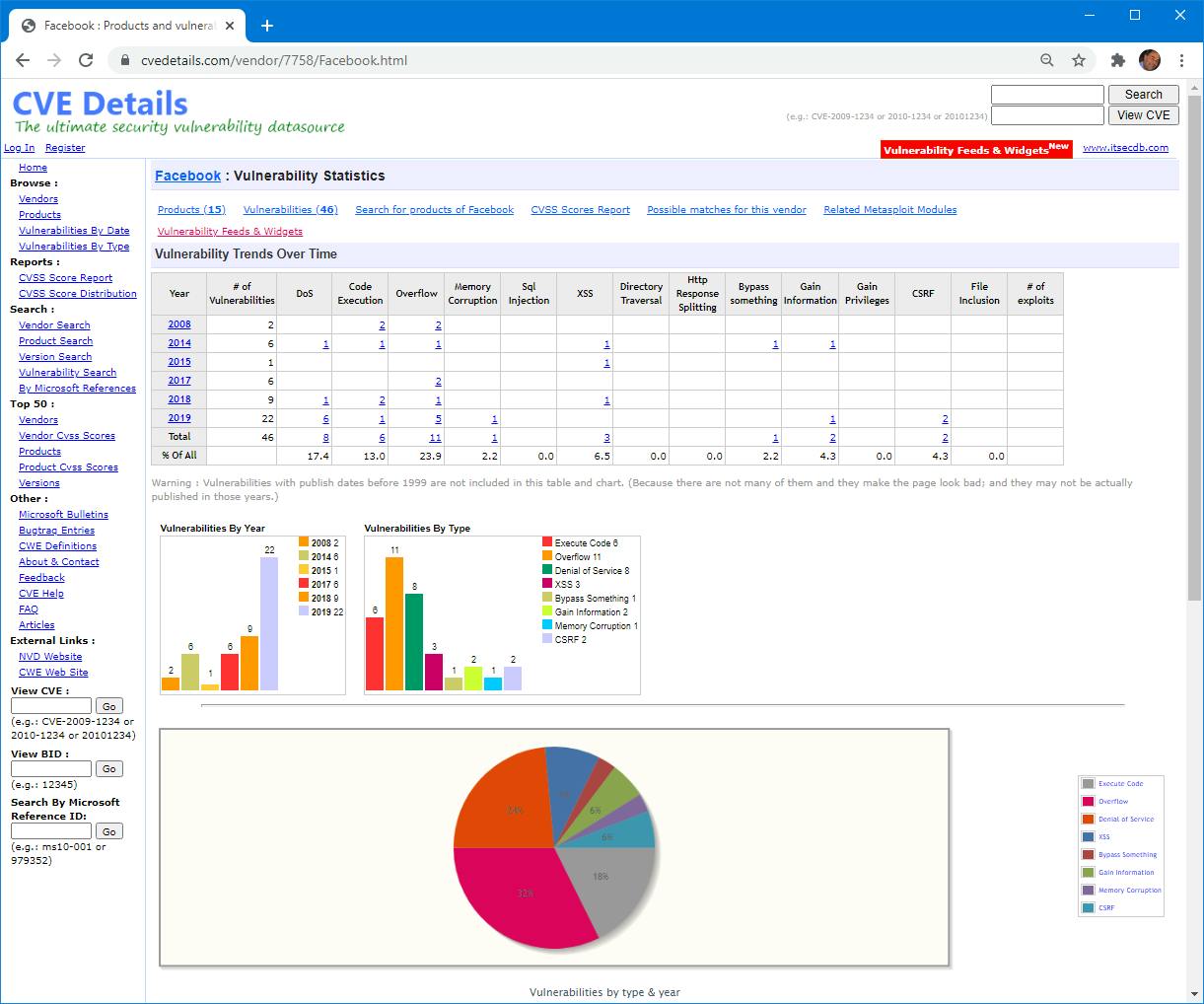Click Go button next to View BID
The height and width of the screenshot is (1004, 1204).
109,769
